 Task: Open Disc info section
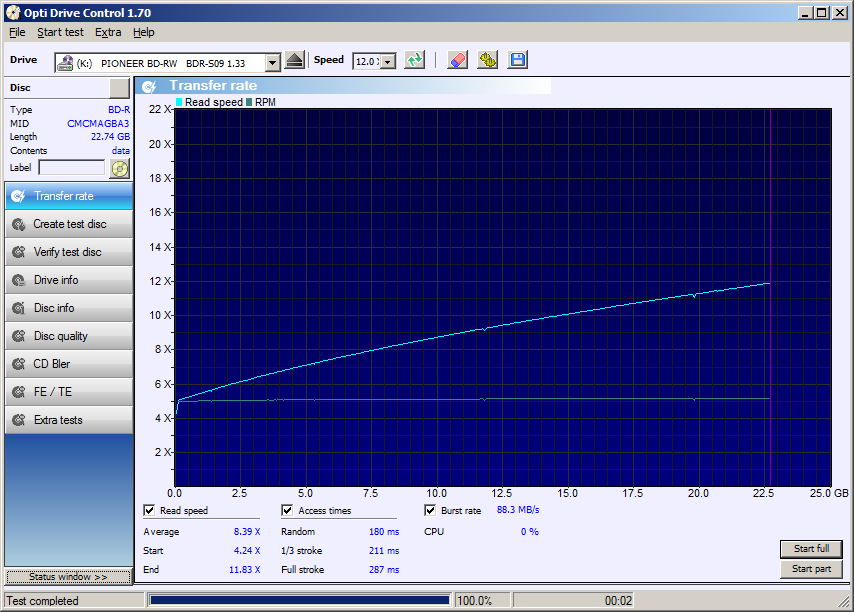[x=69, y=308]
